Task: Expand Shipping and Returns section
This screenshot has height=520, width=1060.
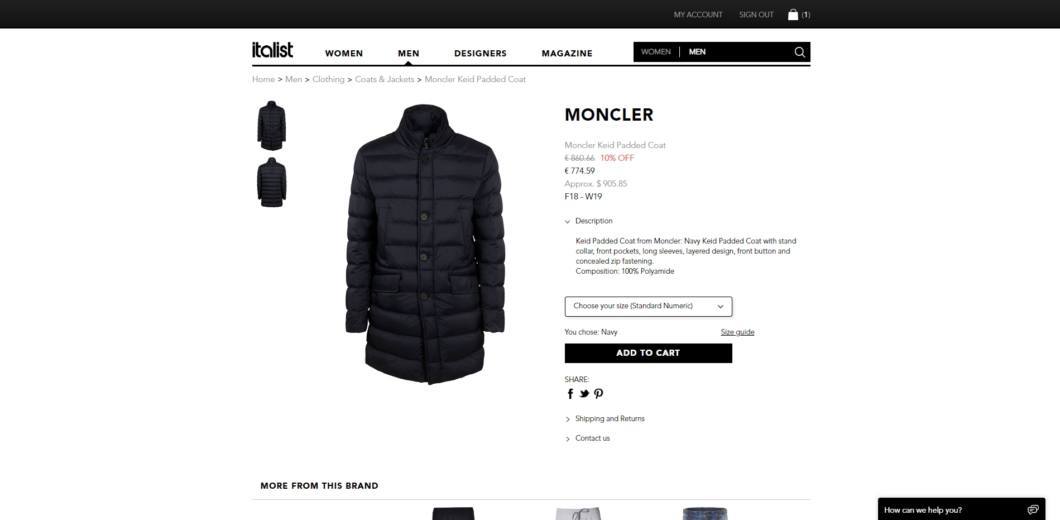Action: (x=604, y=419)
